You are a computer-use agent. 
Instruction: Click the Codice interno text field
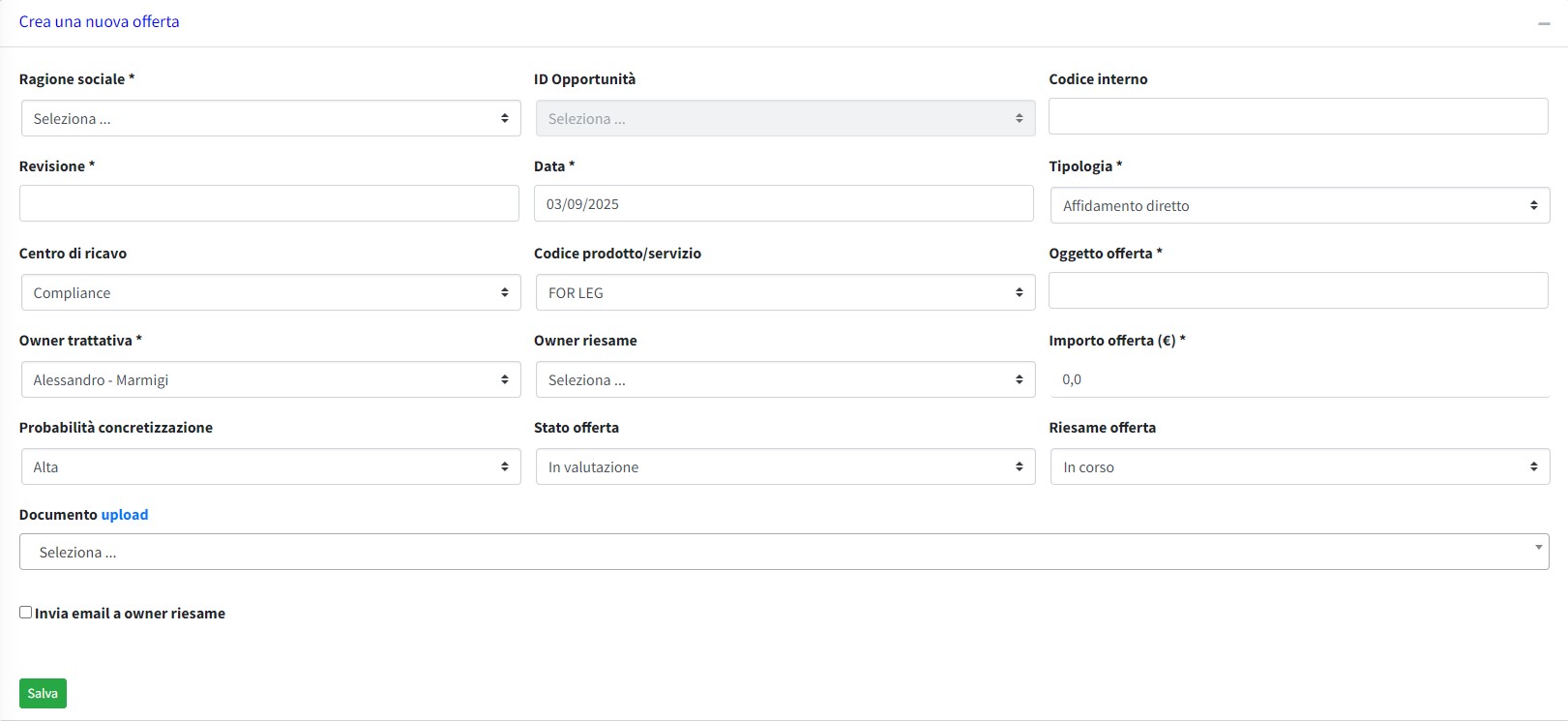pos(1298,116)
